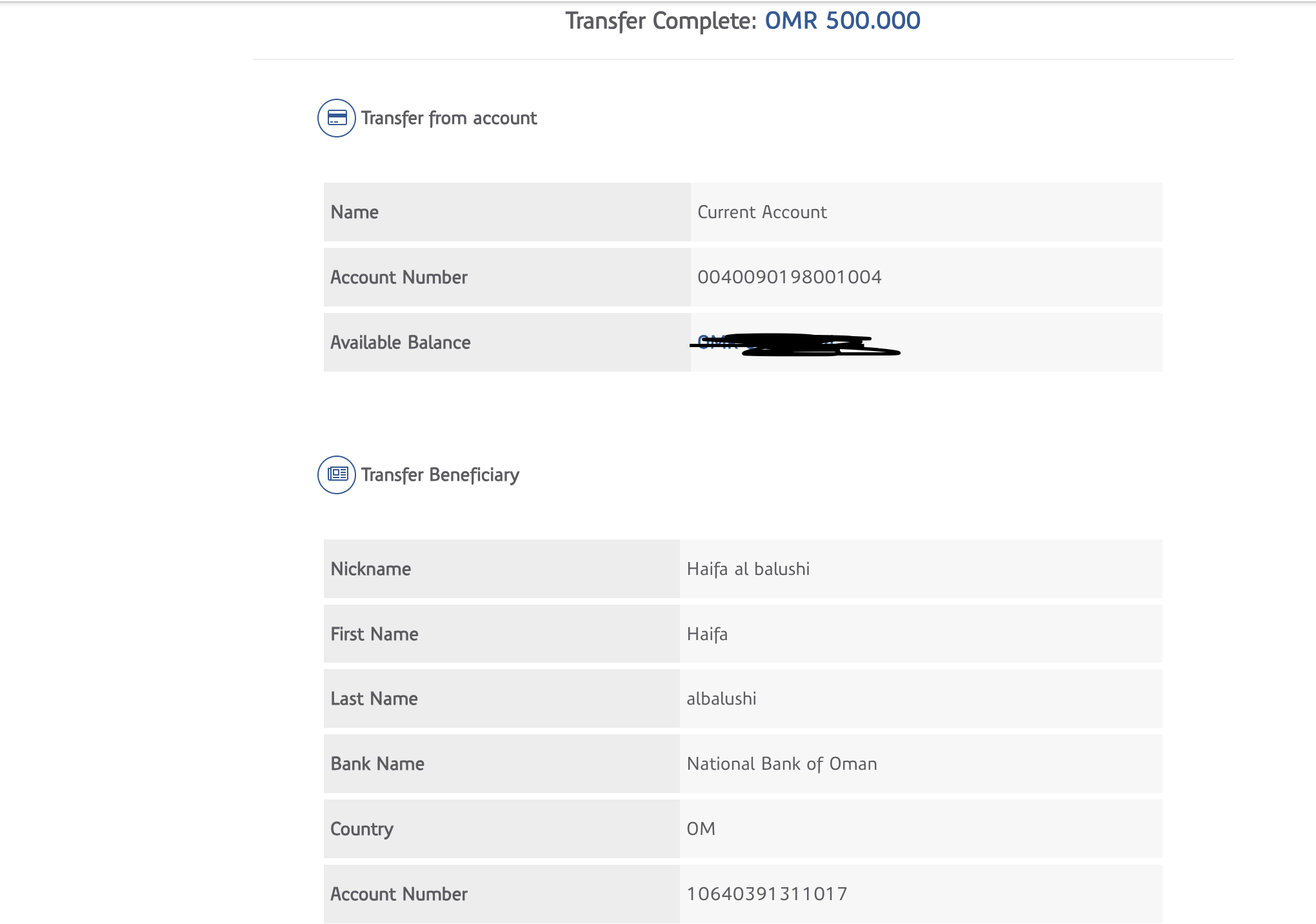Click the Current Account value cell

[x=762, y=212]
